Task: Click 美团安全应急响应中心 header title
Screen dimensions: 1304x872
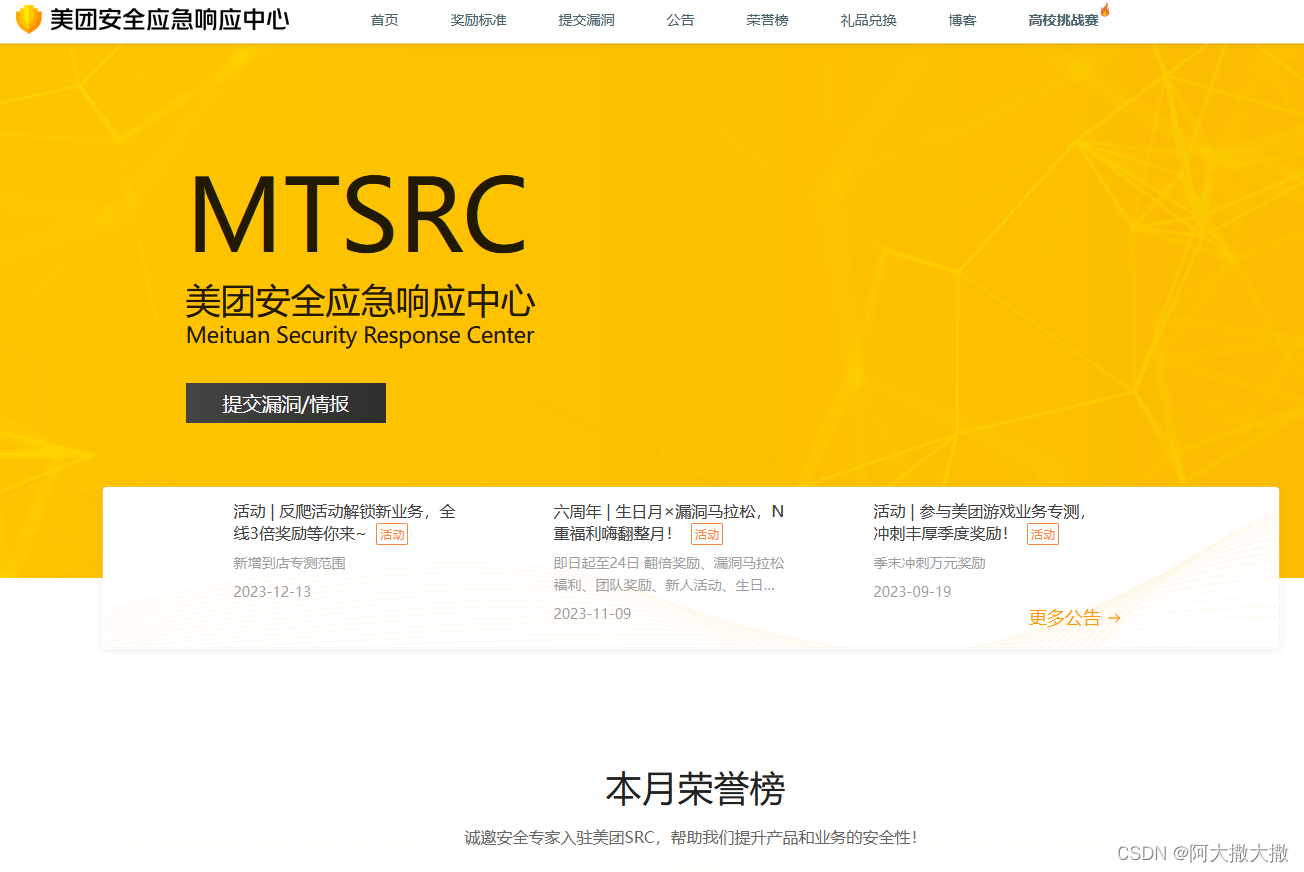Action: pyautogui.click(x=170, y=19)
